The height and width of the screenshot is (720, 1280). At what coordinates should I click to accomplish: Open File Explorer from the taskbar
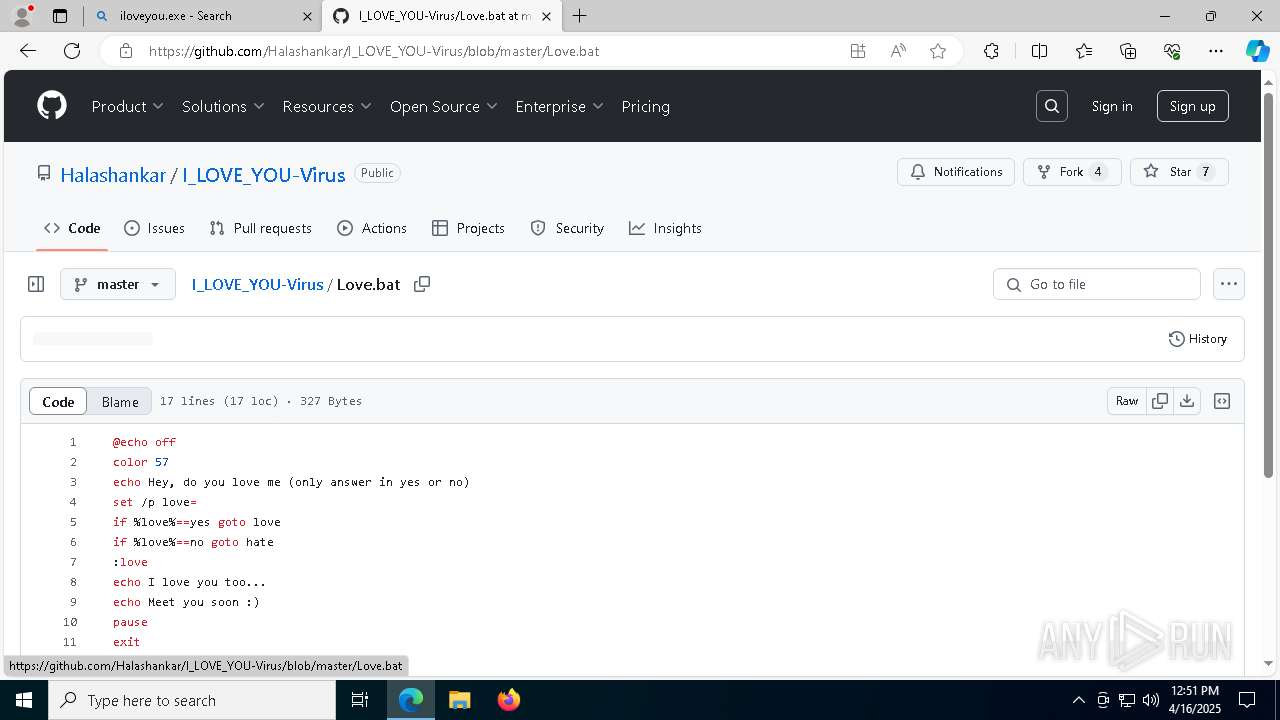pyautogui.click(x=460, y=700)
